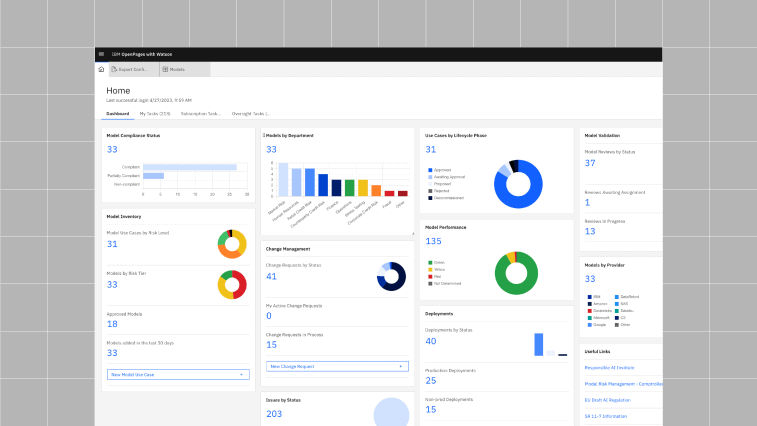This screenshot has height=426, width=757.
Task: Click the Model Performance donut chart
Action: pos(516,273)
